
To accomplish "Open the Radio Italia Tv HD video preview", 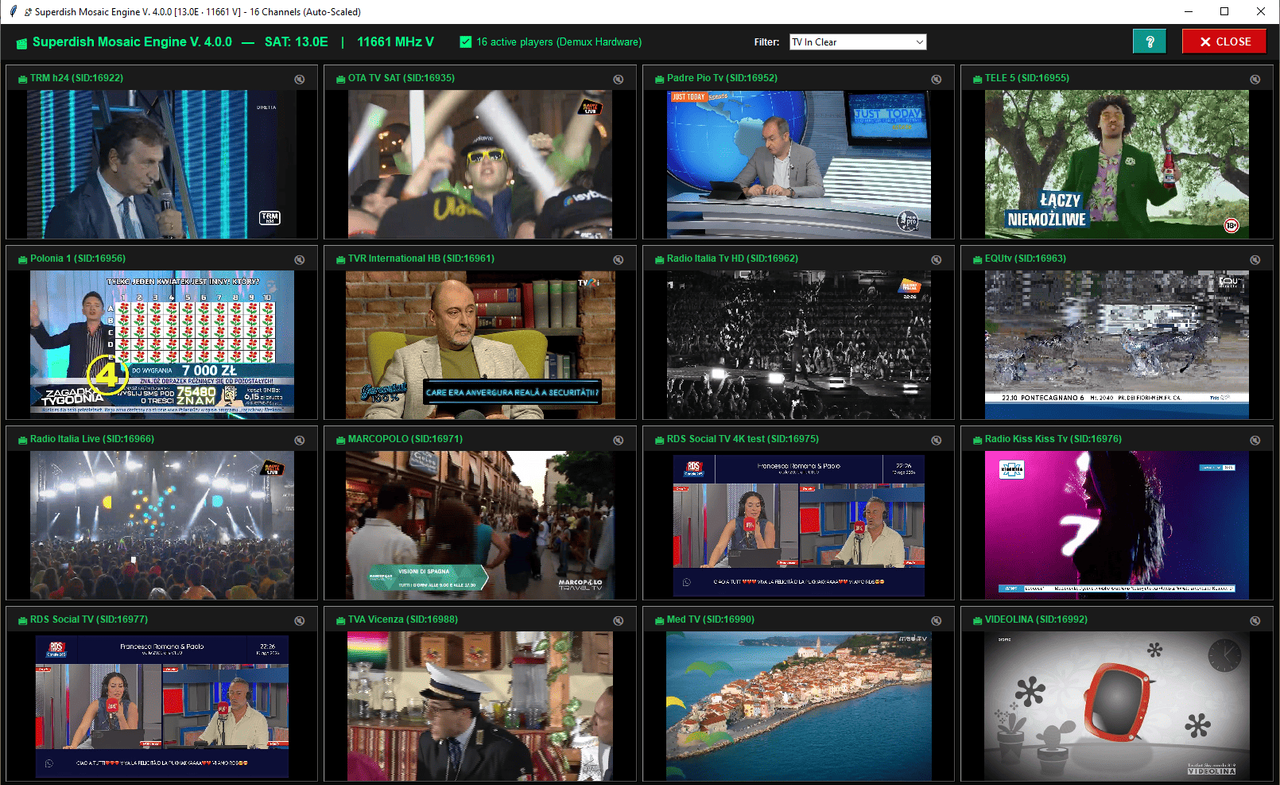I will coord(799,344).
